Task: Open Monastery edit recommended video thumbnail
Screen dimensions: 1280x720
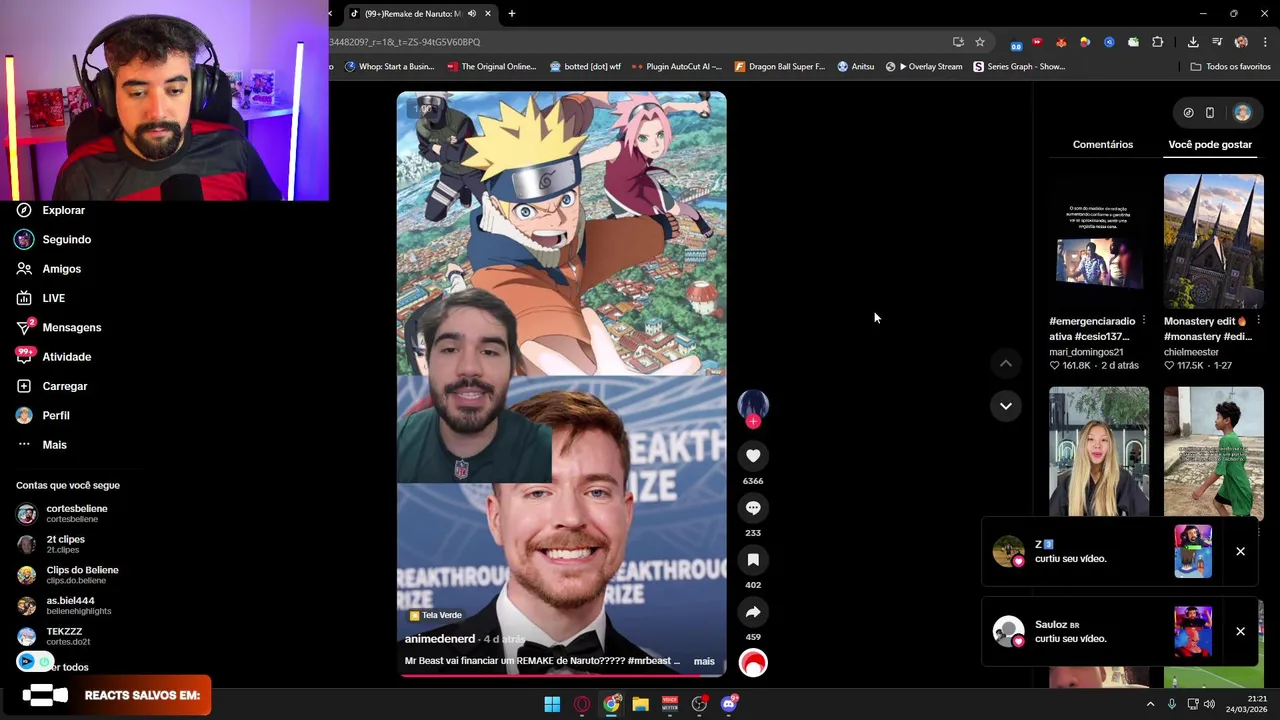Action: pyautogui.click(x=1213, y=241)
